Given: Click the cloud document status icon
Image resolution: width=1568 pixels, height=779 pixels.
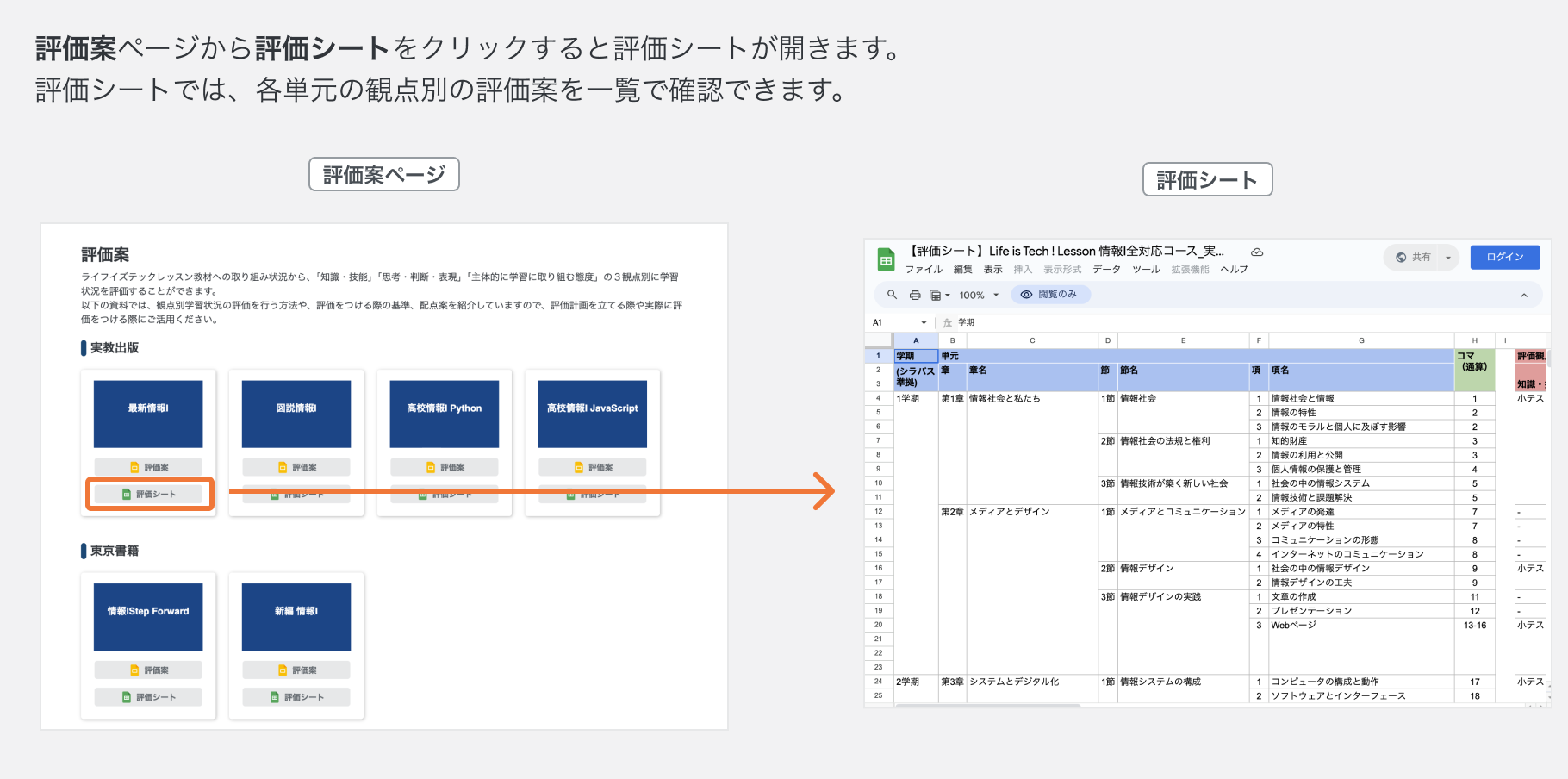Looking at the screenshot, I should 1257,252.
